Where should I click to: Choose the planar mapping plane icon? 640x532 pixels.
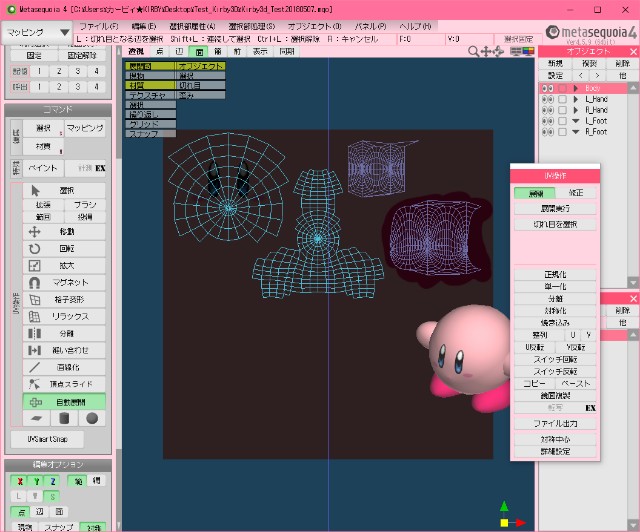point(36,418)
